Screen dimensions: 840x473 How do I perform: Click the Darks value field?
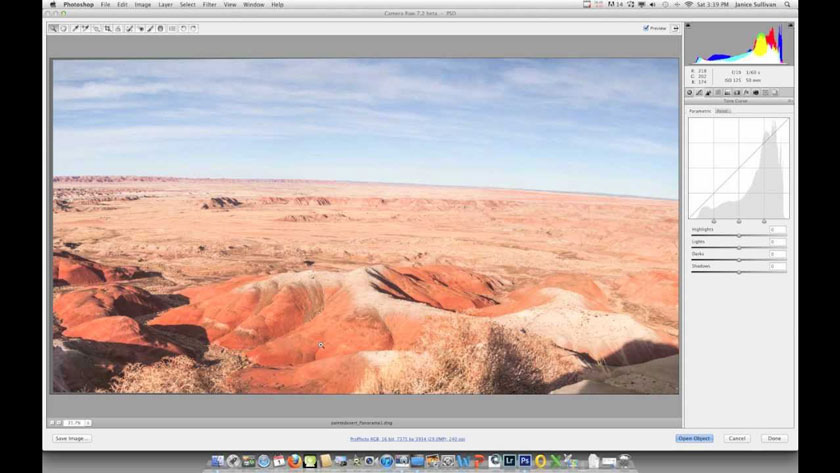[x=778, y=254]
